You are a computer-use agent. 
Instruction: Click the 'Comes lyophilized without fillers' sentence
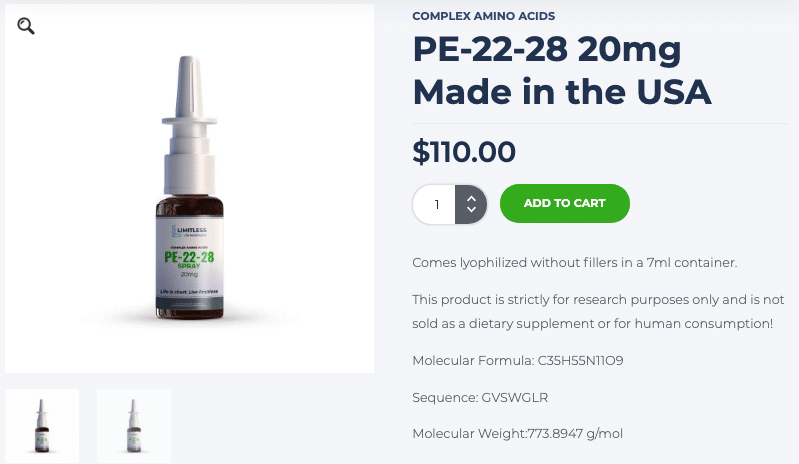coord(574,263)
